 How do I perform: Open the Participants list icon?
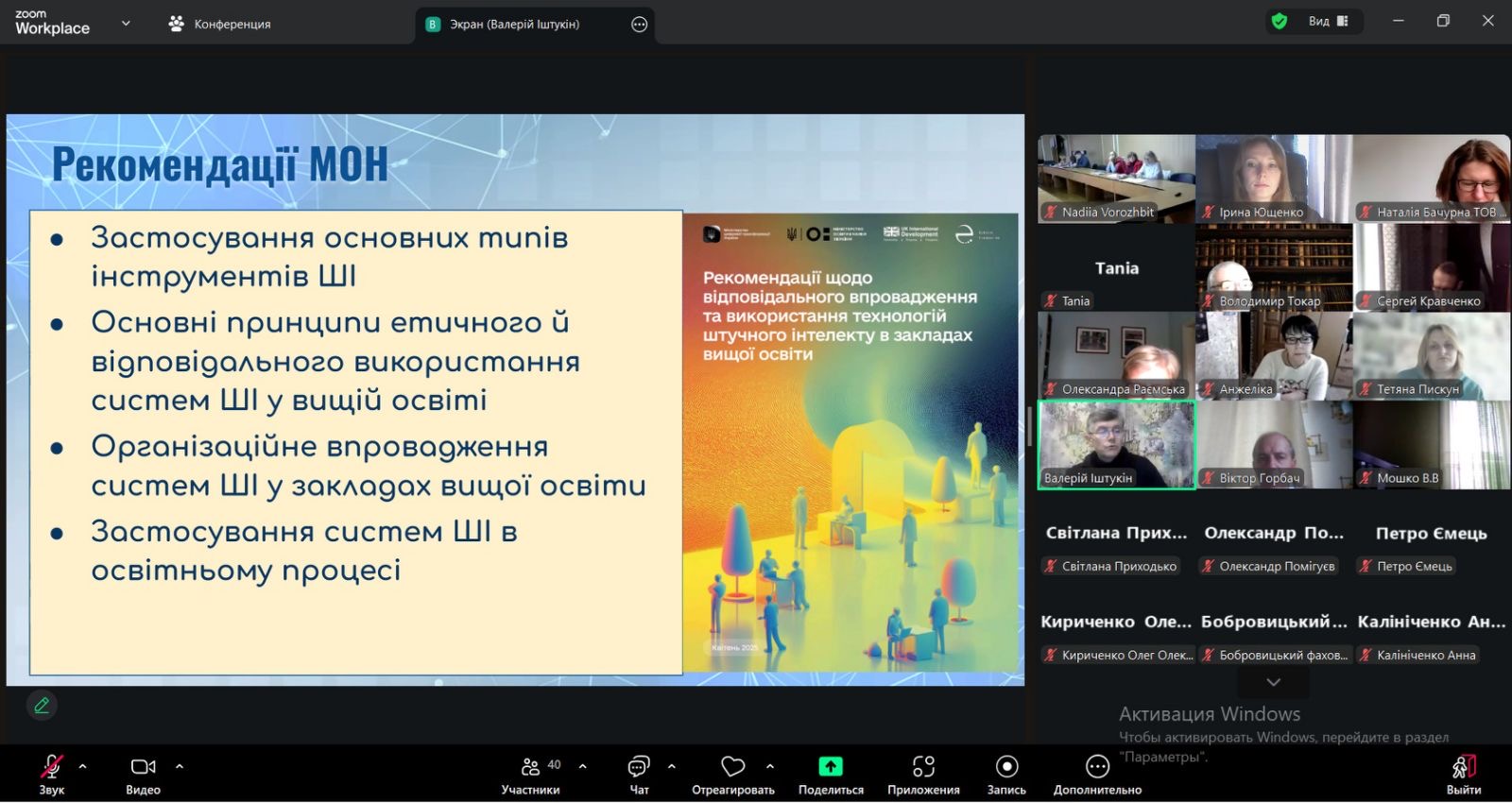[x=531, y=766]
